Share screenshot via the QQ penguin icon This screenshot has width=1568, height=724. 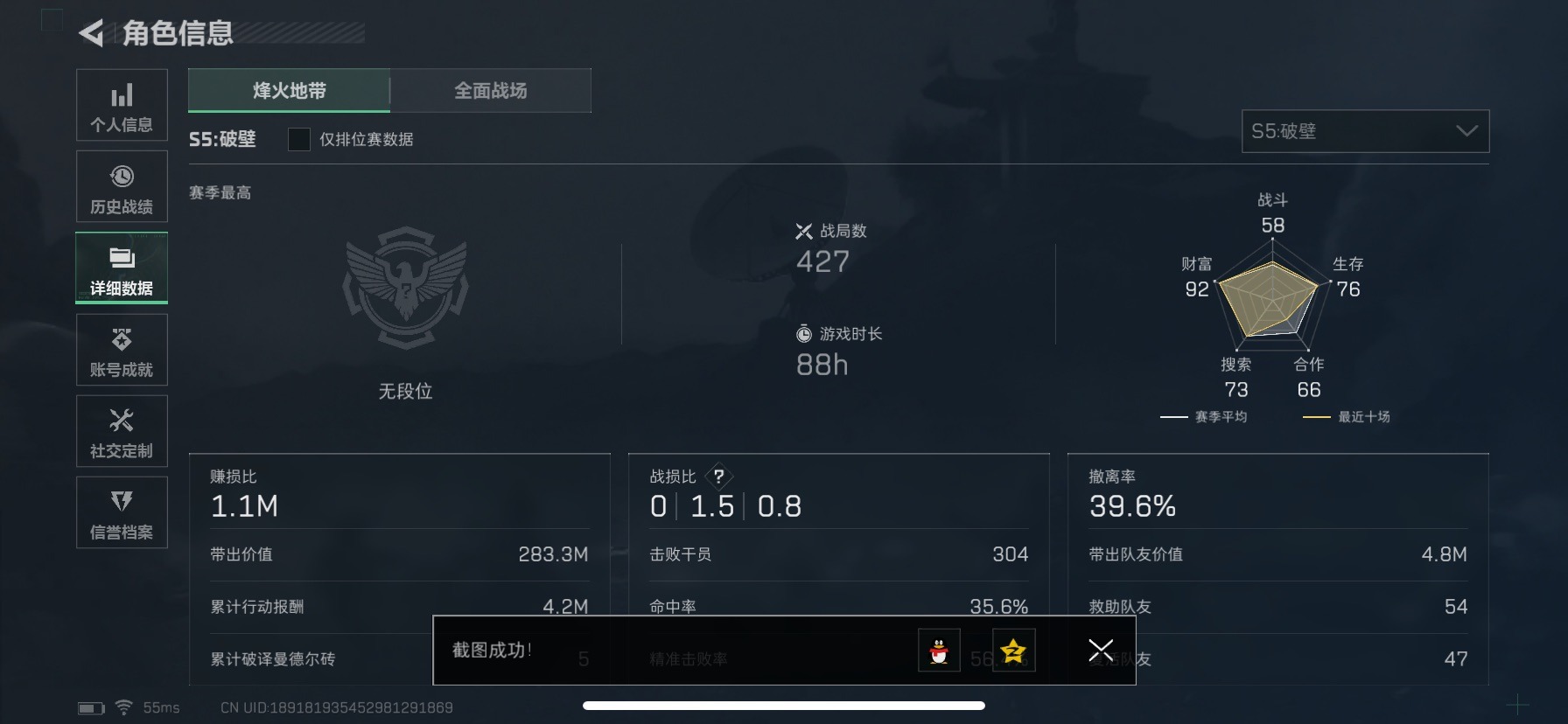939,651
